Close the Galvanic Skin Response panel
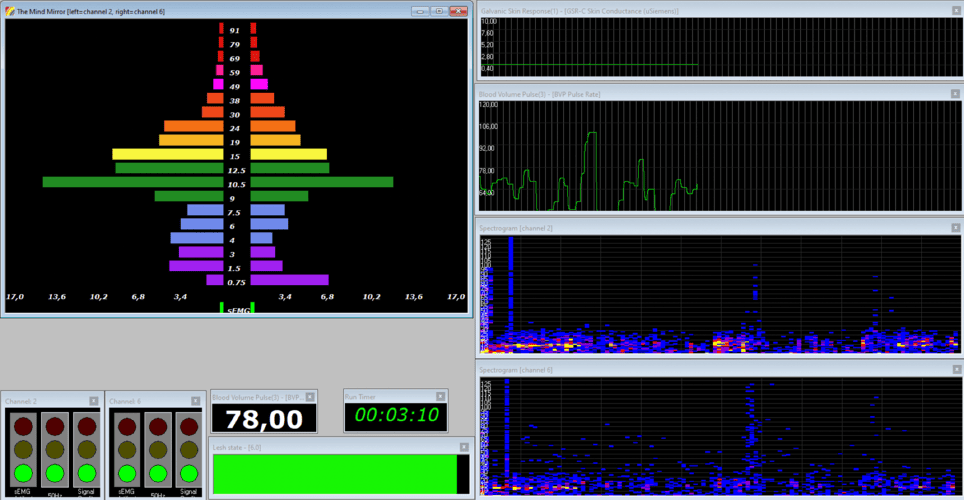964x500 pixels. pyautogui.click(x=956, y=10)
